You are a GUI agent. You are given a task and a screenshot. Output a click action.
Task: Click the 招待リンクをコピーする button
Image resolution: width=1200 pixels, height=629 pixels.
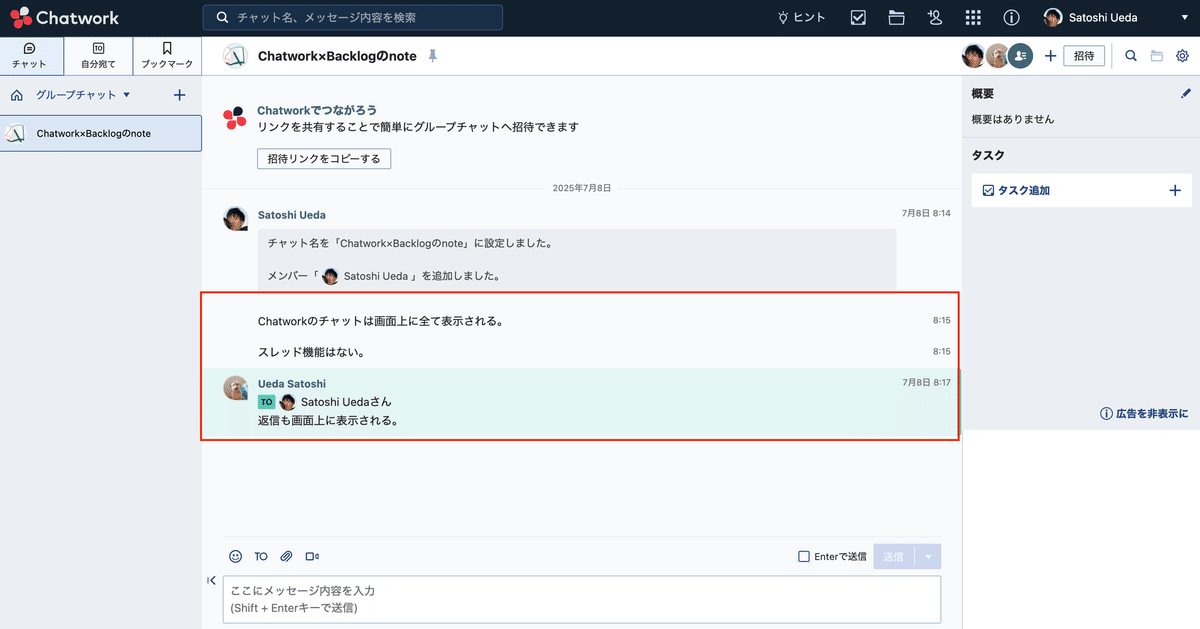323,158
